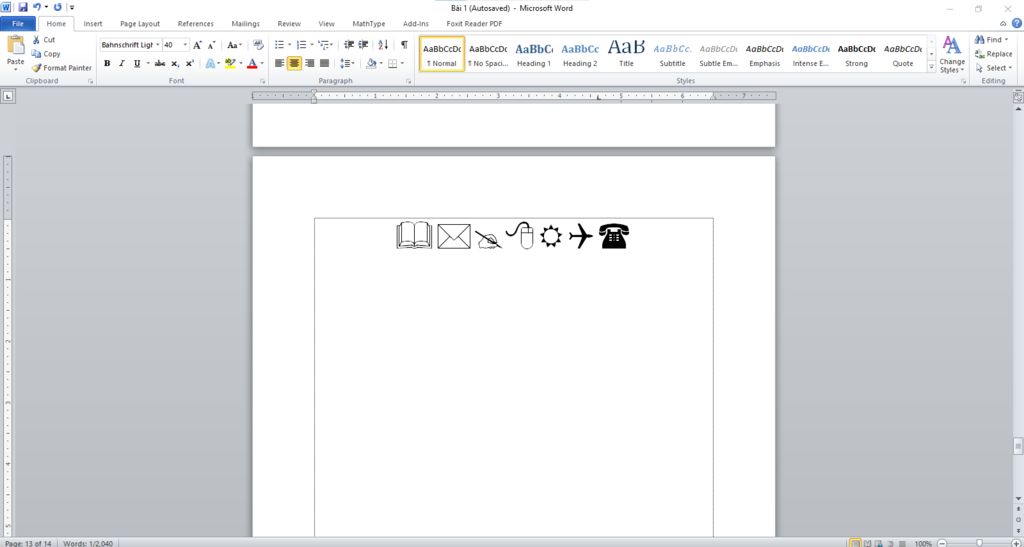The width and height of the screenshot is (1024, 547).
Task: Open the File tab
Action: pyautogui.click(x=18, y=23)
